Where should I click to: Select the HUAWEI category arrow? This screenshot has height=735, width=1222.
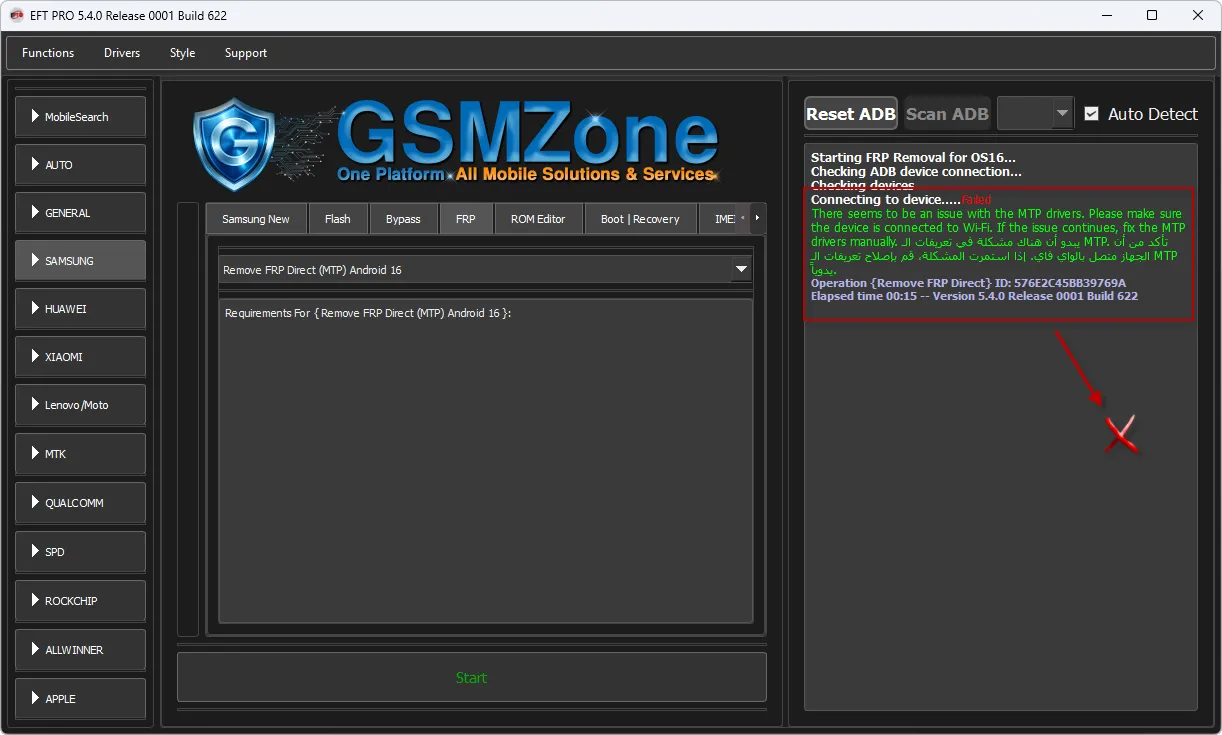pos(36,309)
